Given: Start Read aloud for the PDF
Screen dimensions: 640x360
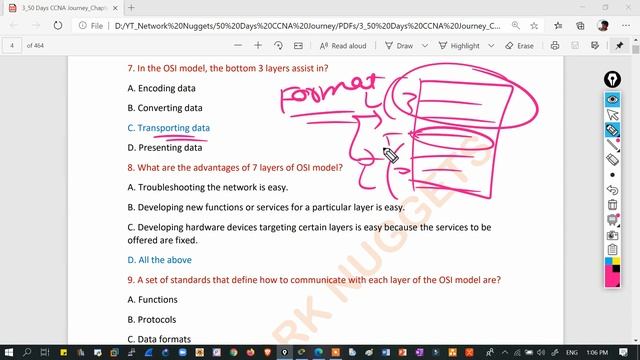Looking at the screenshot, I should [343, 46].
